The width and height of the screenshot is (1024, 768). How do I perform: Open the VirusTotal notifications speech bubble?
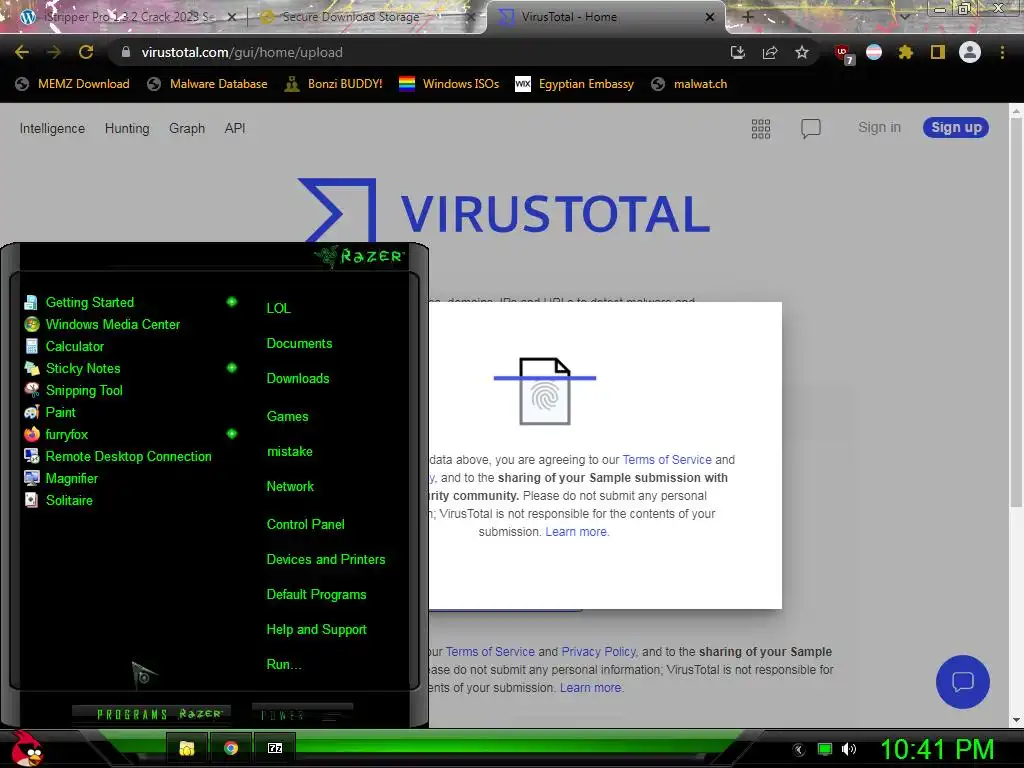(x=810, y=129)
